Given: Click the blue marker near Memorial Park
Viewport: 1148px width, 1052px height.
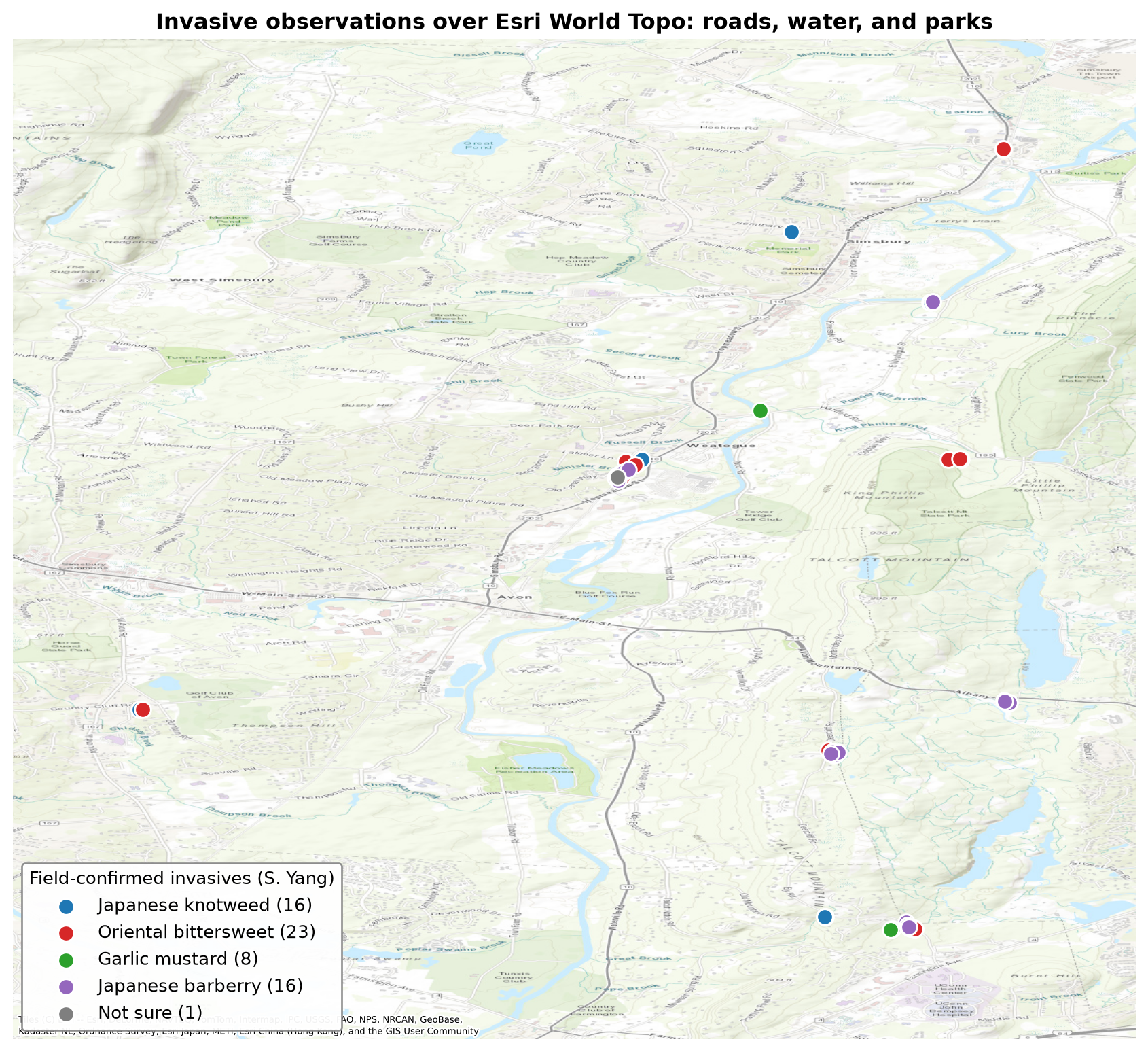Looking at the screenshot, I should (x=791, y=232).
